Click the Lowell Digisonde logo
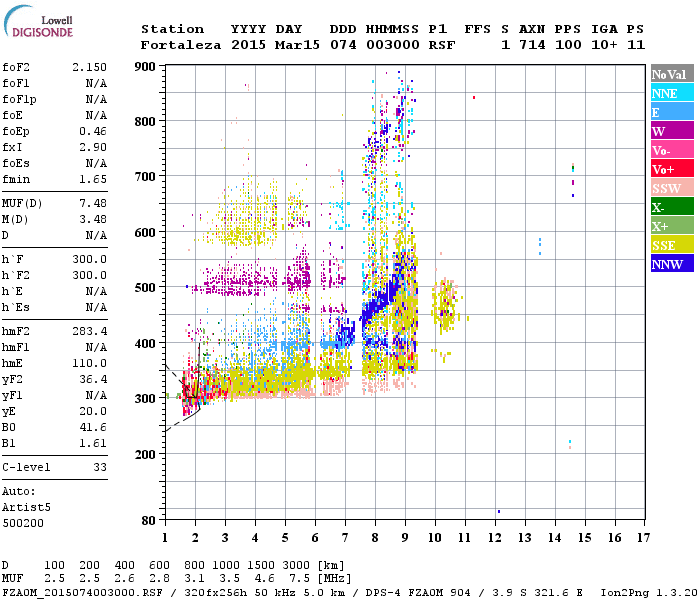This screenshot has width=700, height=600. click(38, 21)
